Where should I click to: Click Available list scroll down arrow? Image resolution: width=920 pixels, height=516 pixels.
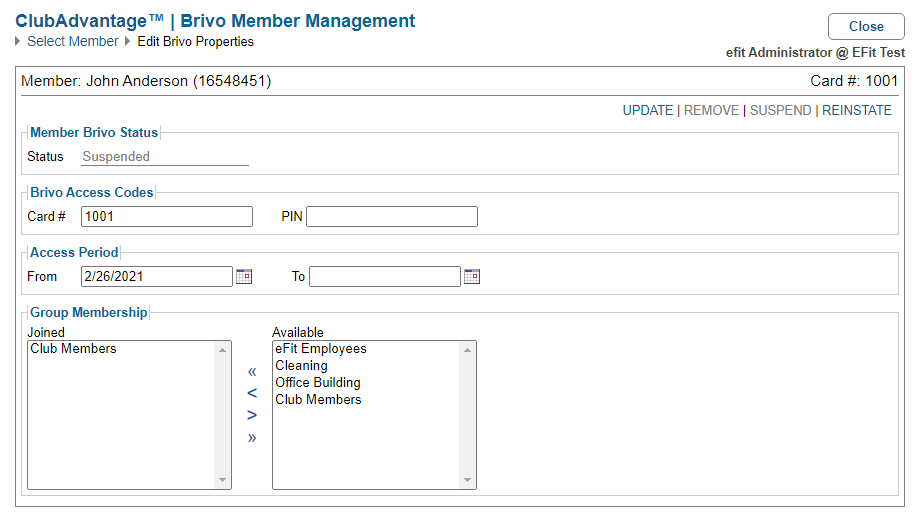tap(468, 480)
